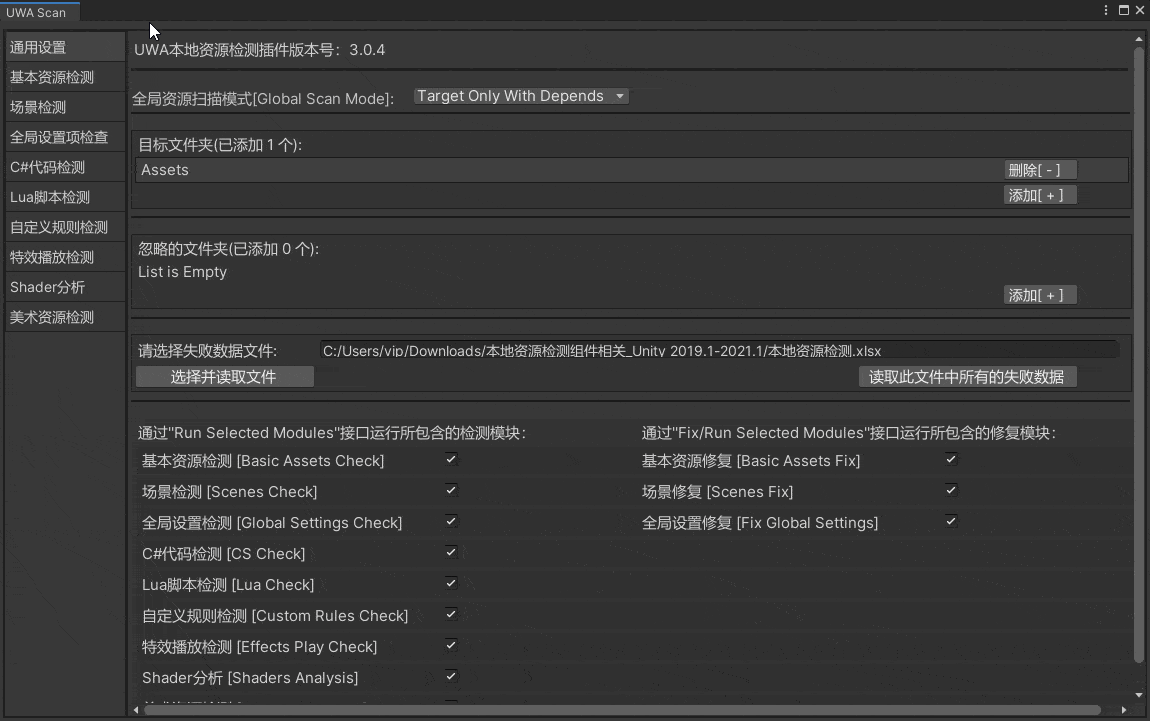
Task: Open 通用设置 sidebar section
Action: pos(65,47)
